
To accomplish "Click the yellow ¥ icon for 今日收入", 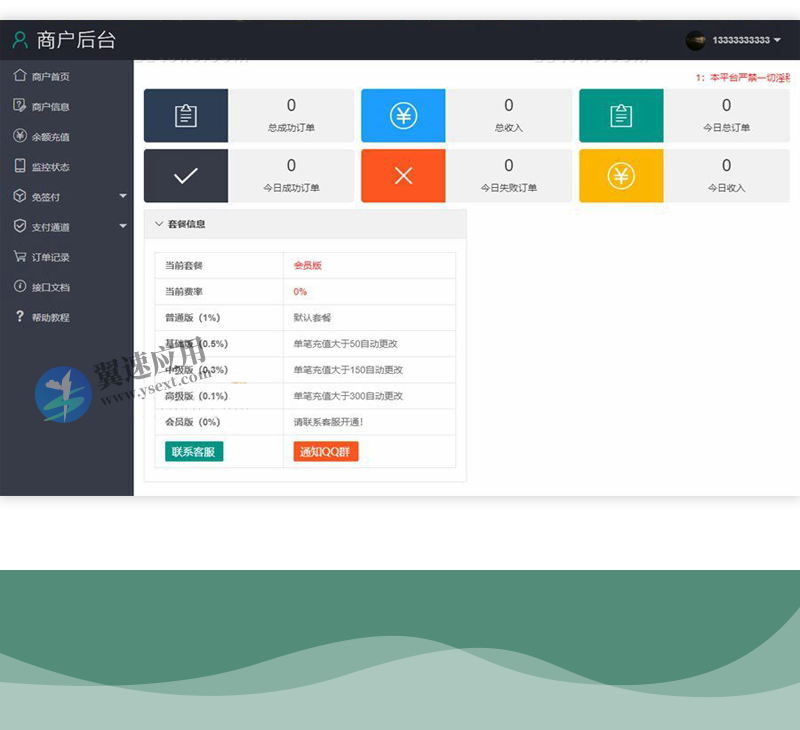I will coord(620,175).
